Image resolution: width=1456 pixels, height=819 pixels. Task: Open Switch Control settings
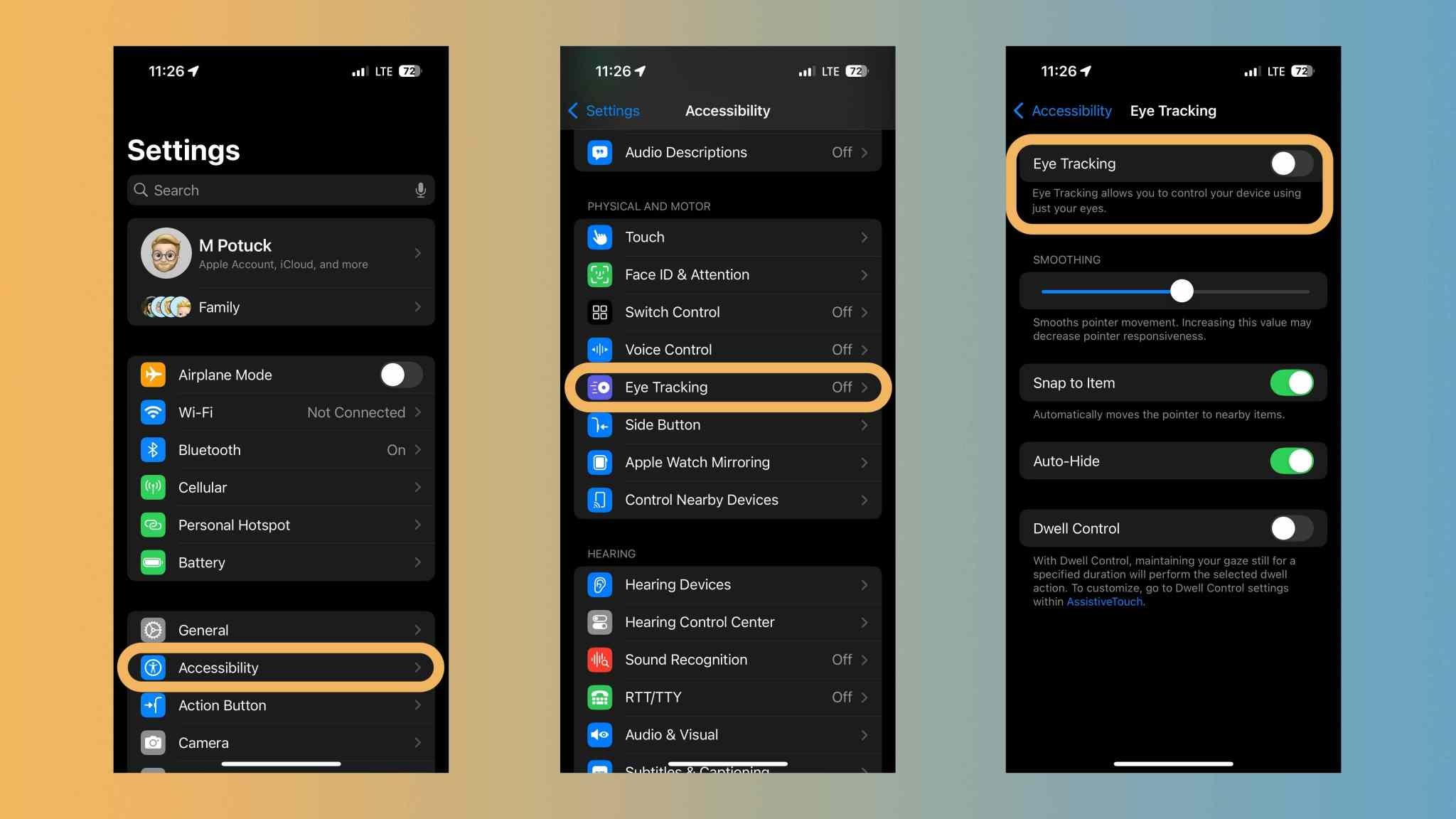point(728,311)
